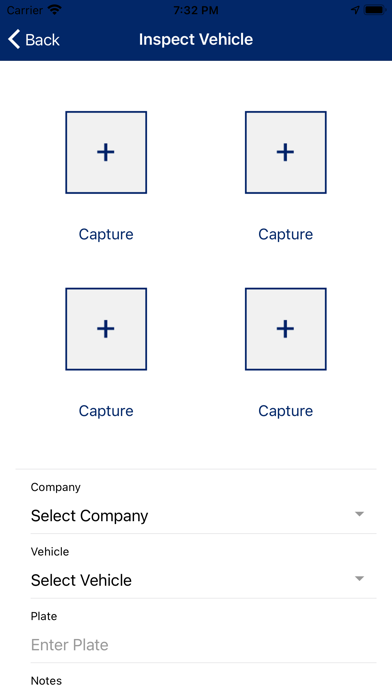Open the Select Vehicle dropdown
392x696 pixels.
click(196, 580)
